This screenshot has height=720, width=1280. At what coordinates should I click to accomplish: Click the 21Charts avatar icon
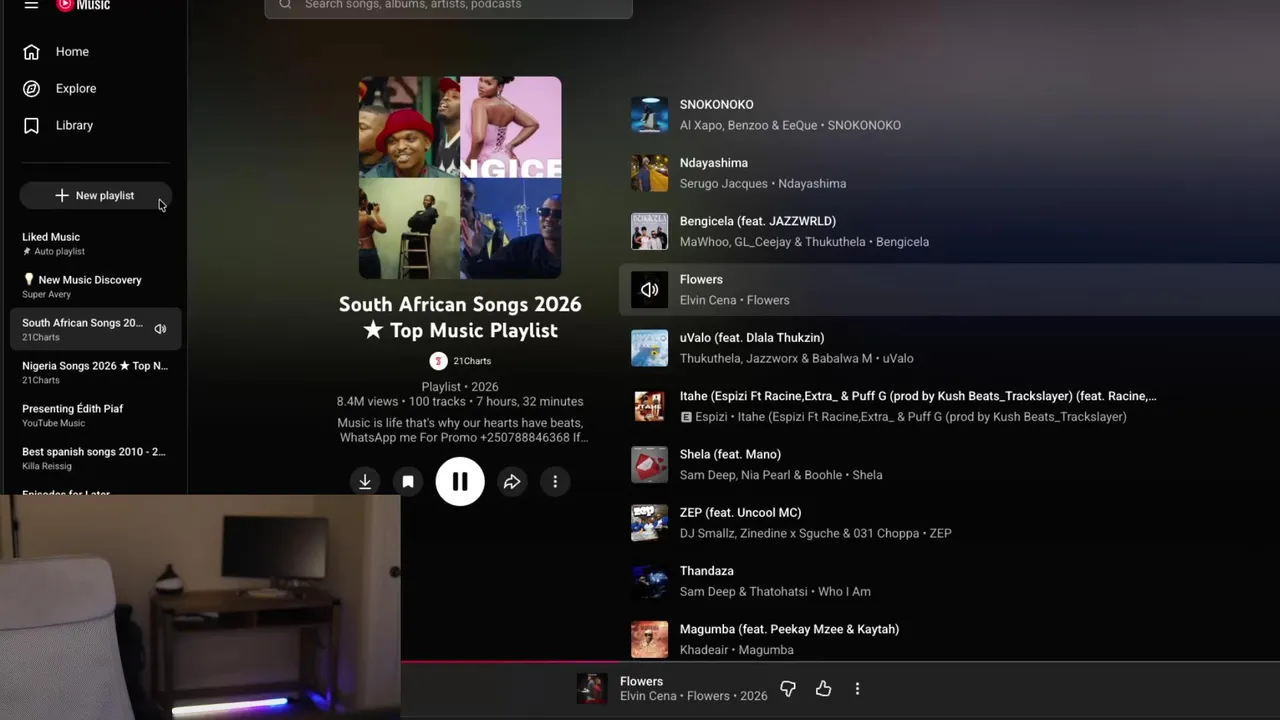(x=438, y=361)
